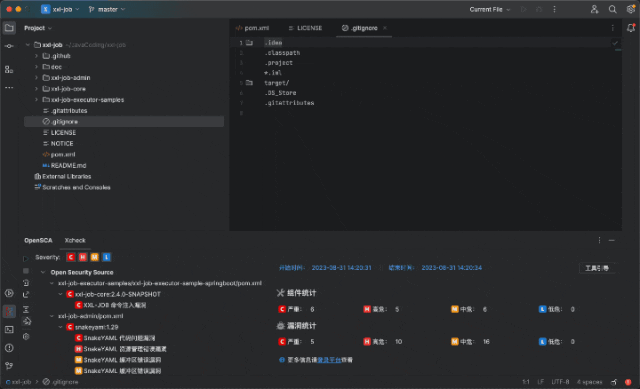Click the 4 spaces indent widget
The width and height of the screenshot is (640, 389).
pyautogui.click(x=589, y=382)
